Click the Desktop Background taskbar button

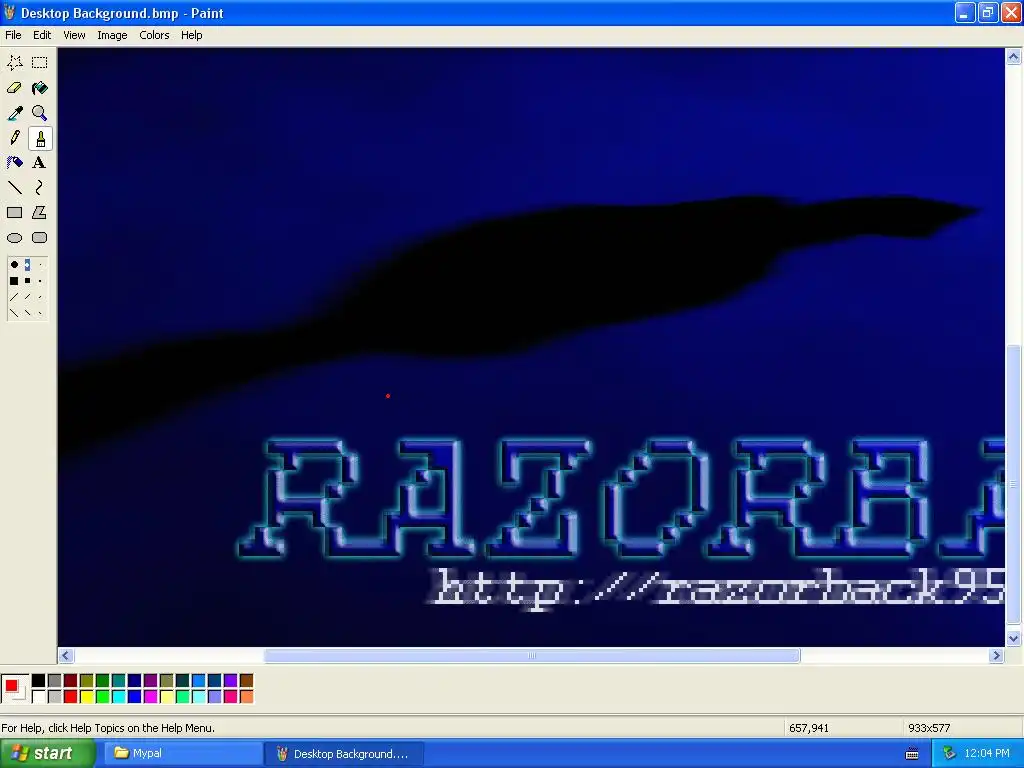[x=344, y=754]
